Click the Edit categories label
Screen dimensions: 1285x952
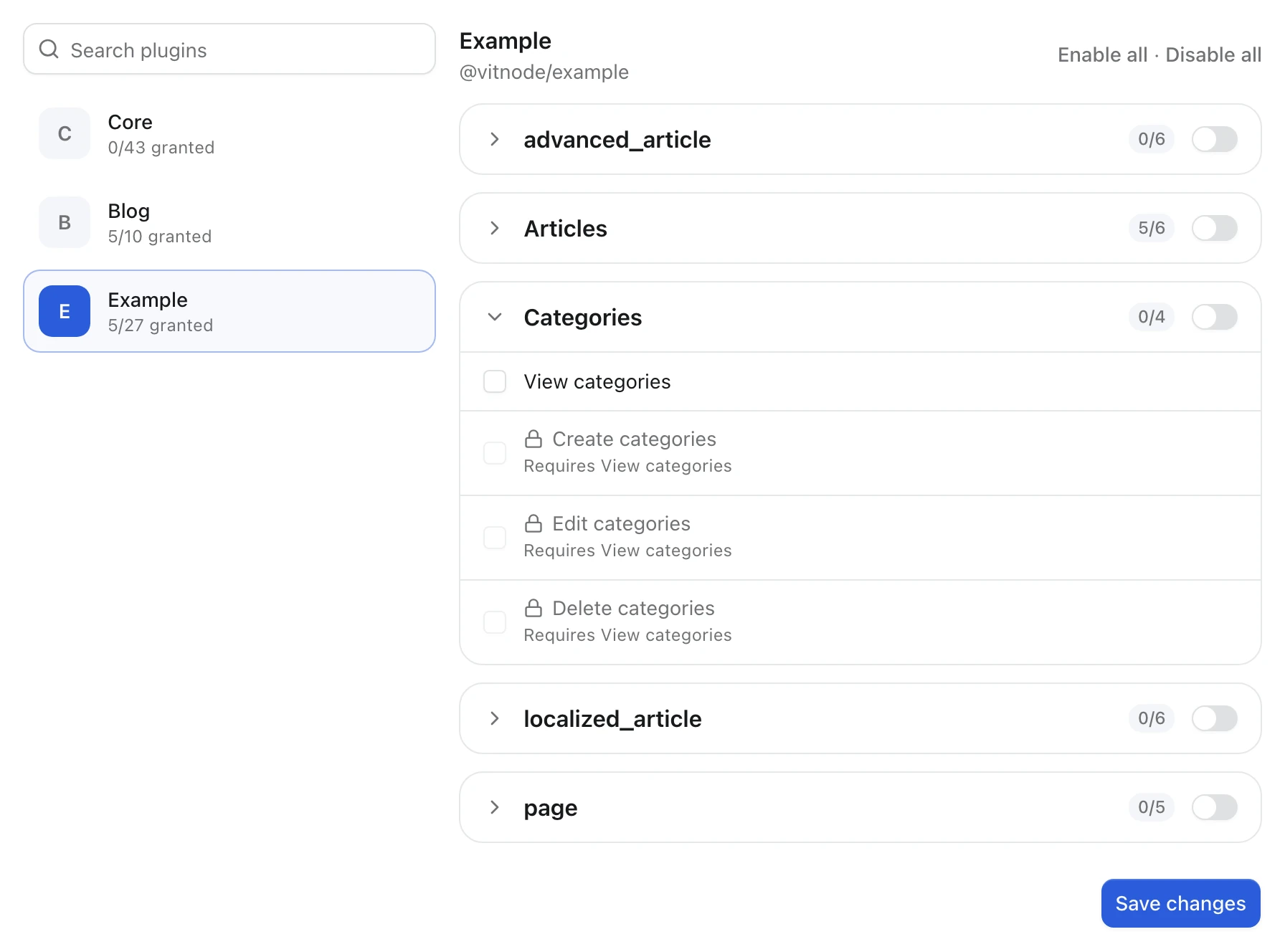pyautogui.click(x=622, y=523)
